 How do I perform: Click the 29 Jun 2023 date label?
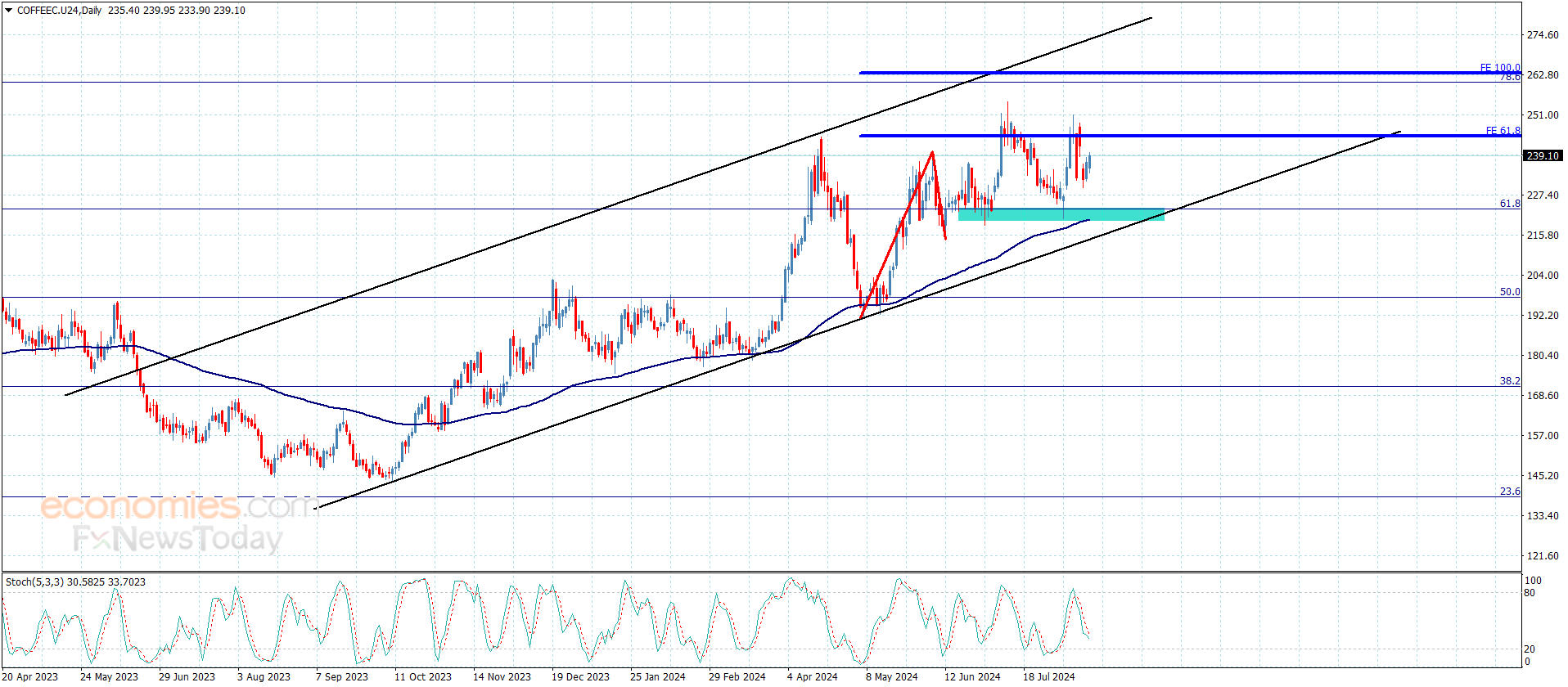coord(187,676)
